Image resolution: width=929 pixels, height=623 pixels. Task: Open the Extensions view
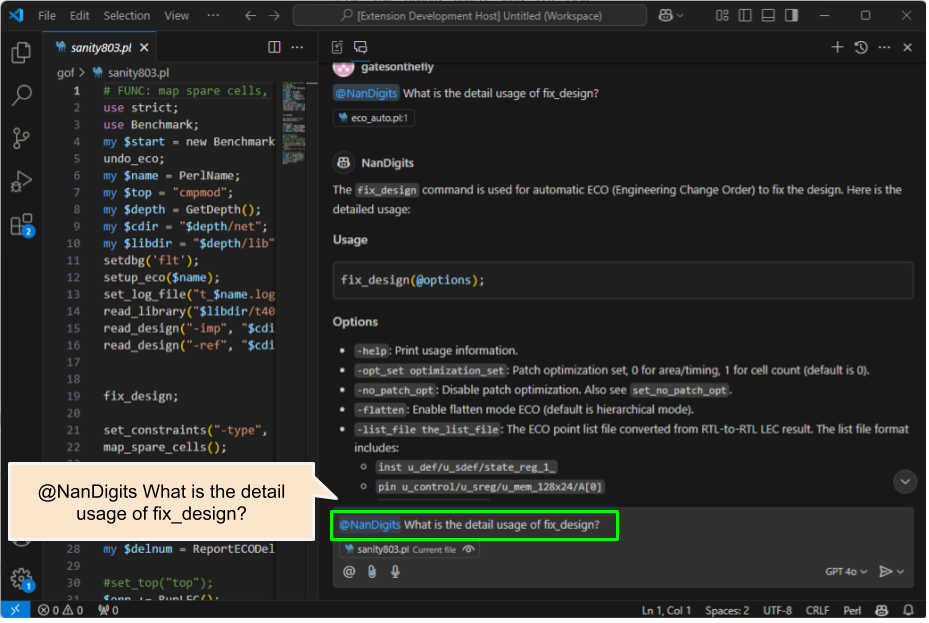(x=21, y=225)
